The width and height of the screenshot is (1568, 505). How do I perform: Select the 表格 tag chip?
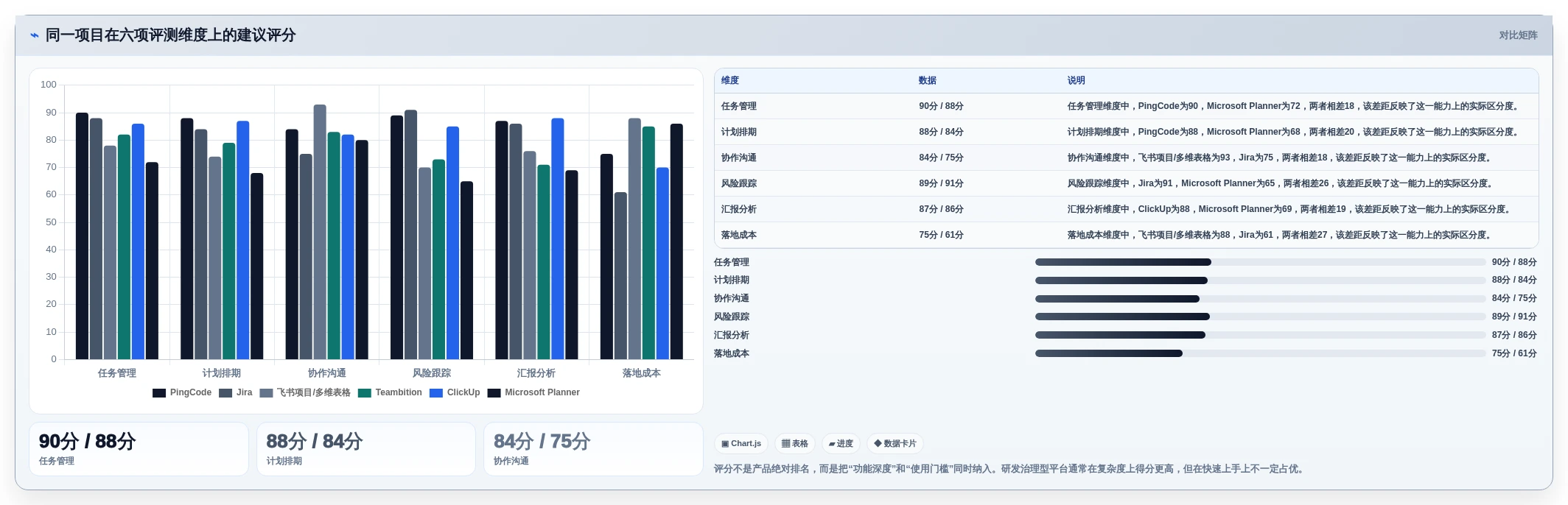coord(795,444)
